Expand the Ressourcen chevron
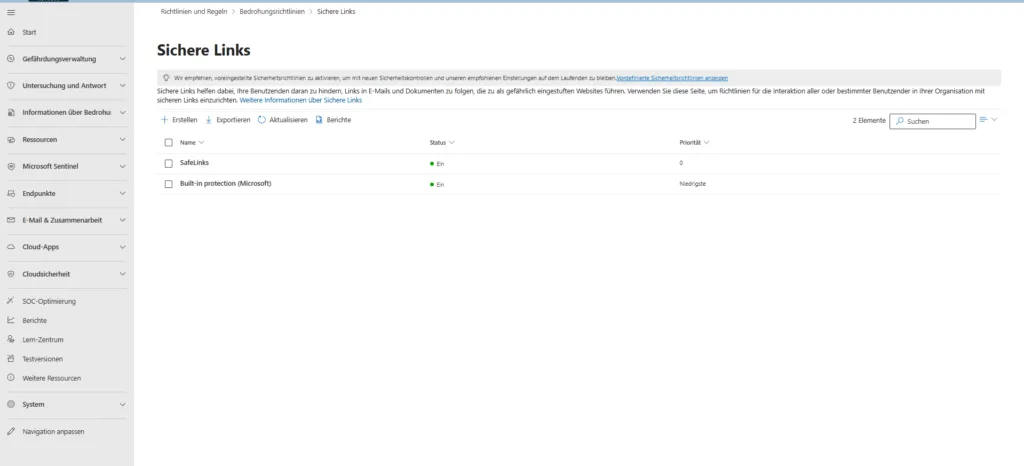 coord(123,140)
